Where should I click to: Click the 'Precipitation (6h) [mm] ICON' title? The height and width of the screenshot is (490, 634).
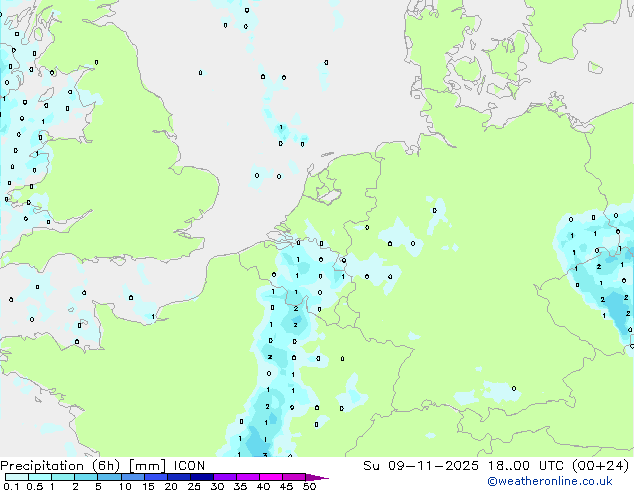coord(103,466)
